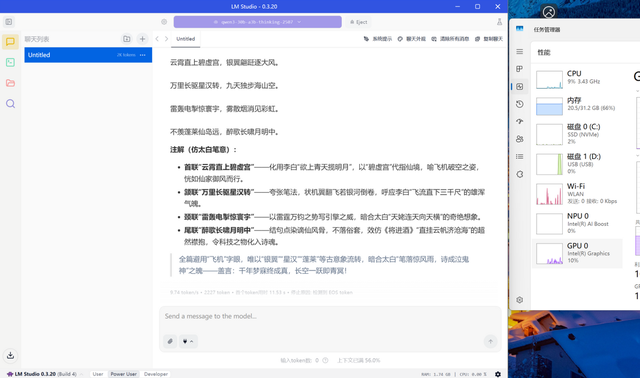Open the flask icon at top right
This screenshot has width=640, height=378.
click(499, 22)
